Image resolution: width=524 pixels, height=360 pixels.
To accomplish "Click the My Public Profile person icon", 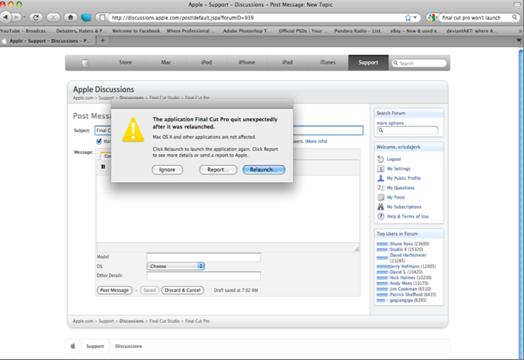I will (380, 178).
